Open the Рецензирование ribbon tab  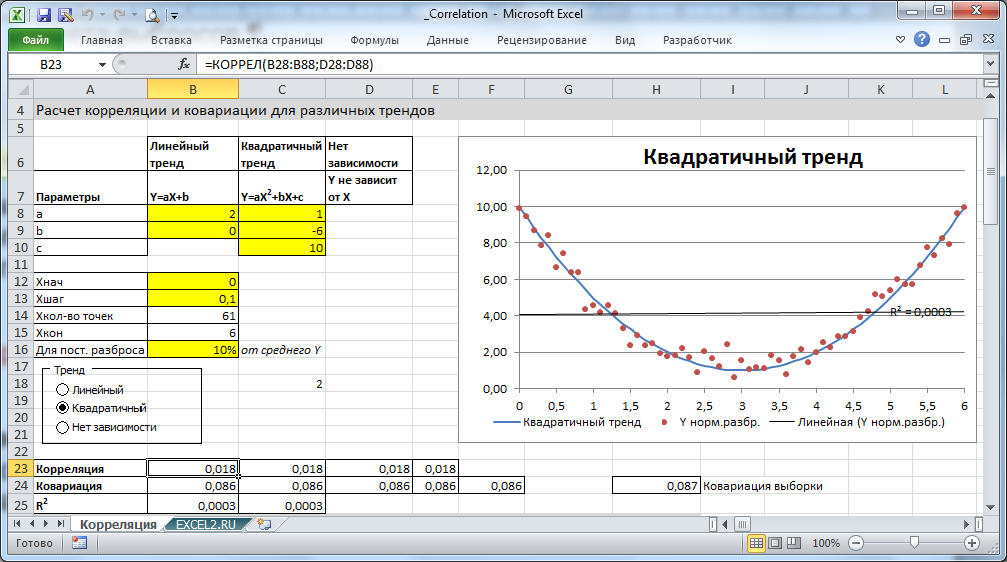pyautogui.click(x=541, y=40)
